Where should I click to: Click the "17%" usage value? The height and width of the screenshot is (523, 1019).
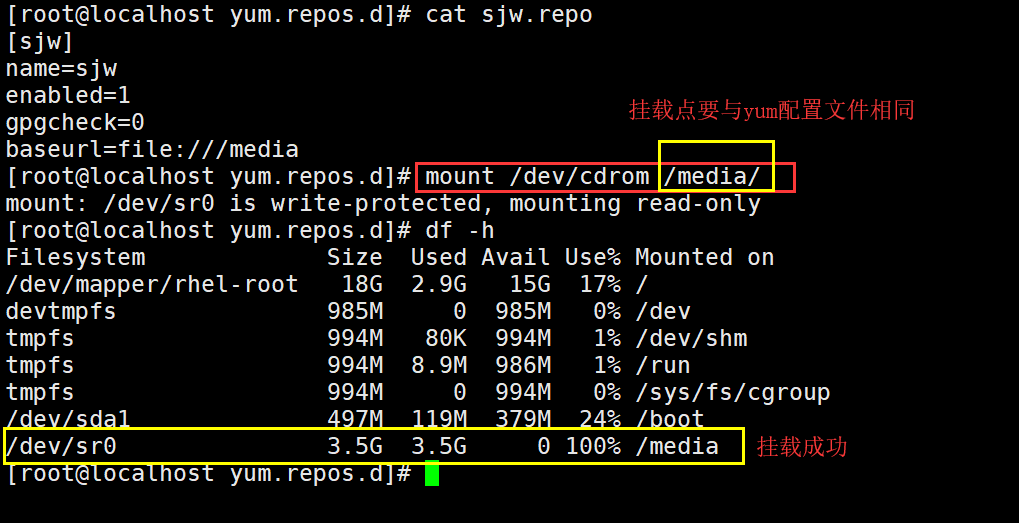tap(600, 285)
